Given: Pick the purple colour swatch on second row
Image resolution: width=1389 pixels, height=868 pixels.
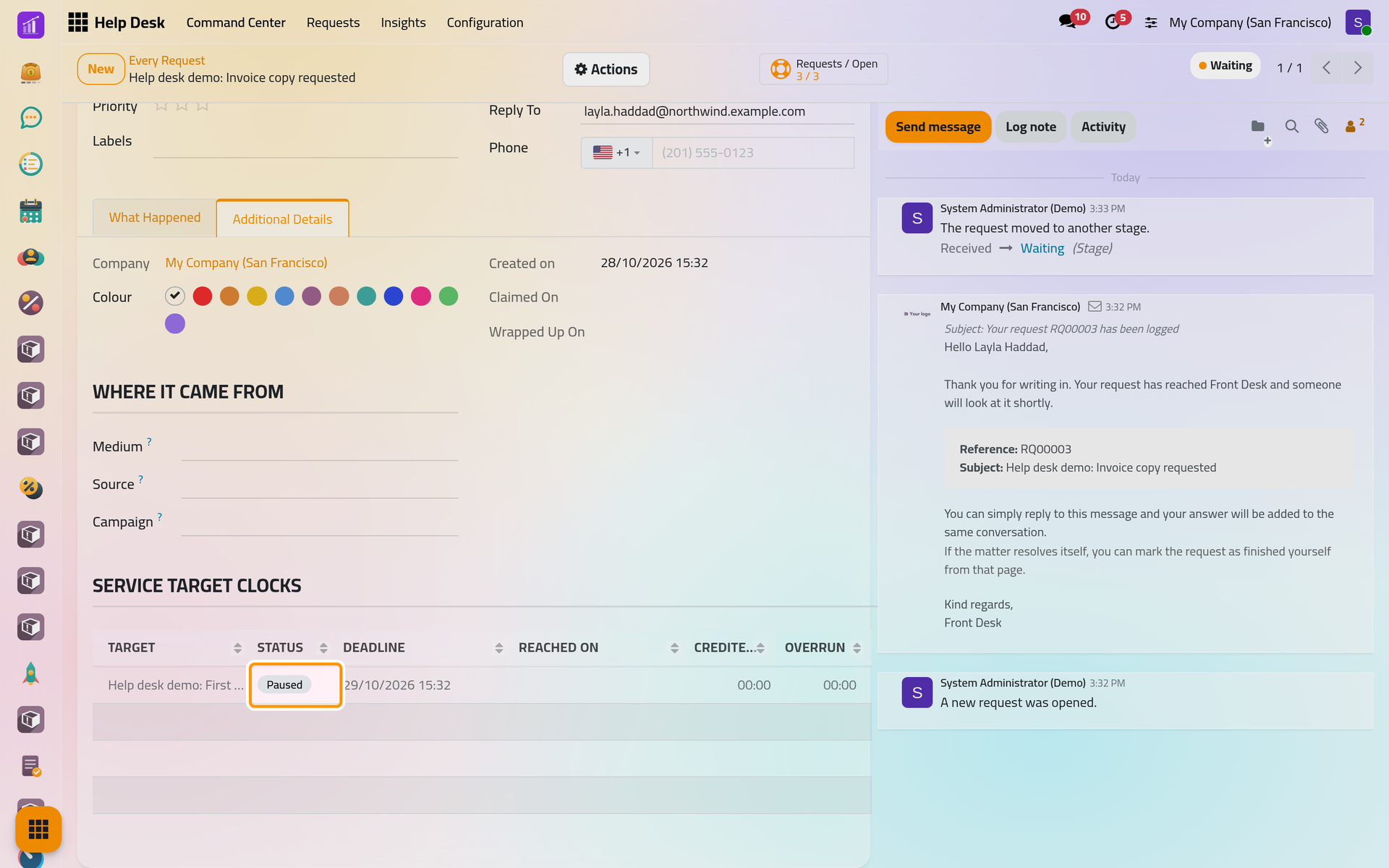Looking at the screenshot, I should 175,323.
